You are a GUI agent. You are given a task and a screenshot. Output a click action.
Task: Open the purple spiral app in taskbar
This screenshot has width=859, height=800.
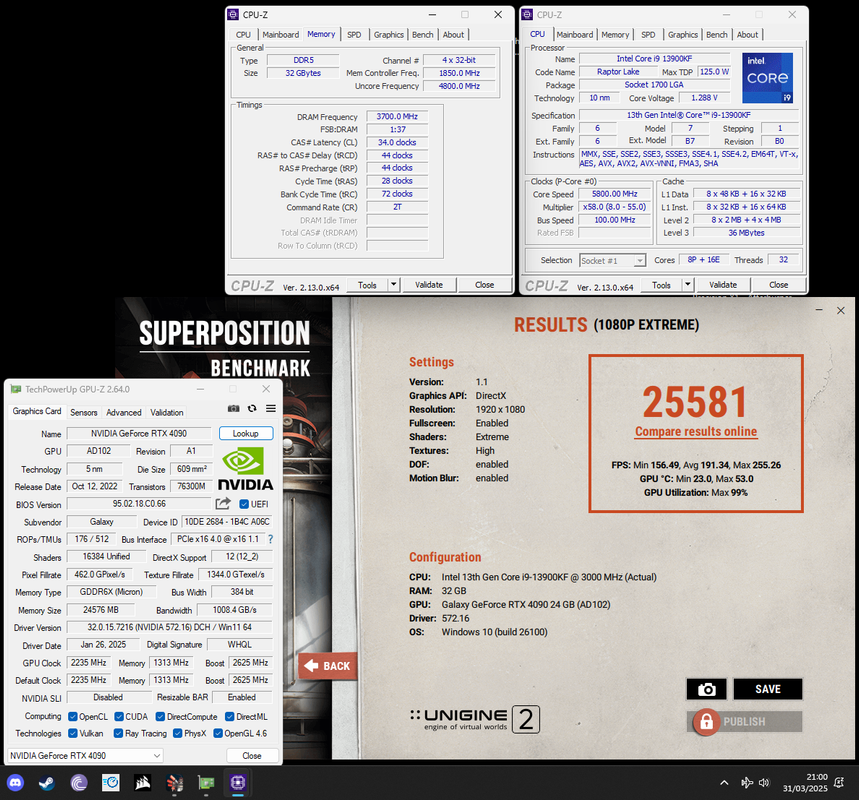[x=79, y=783]
